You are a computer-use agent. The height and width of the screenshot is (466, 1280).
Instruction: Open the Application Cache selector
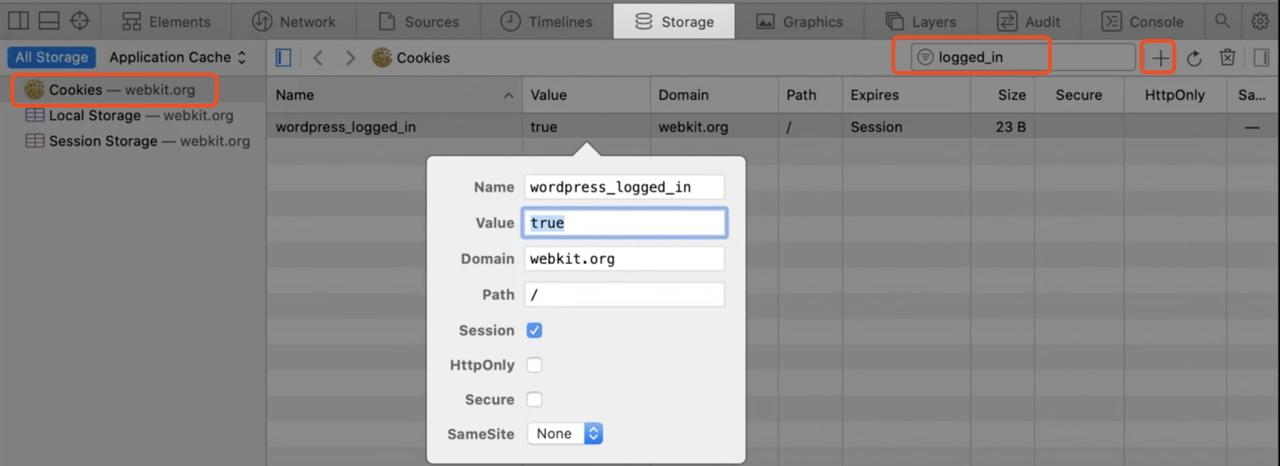pyautogui.click(x=178, y=58)
